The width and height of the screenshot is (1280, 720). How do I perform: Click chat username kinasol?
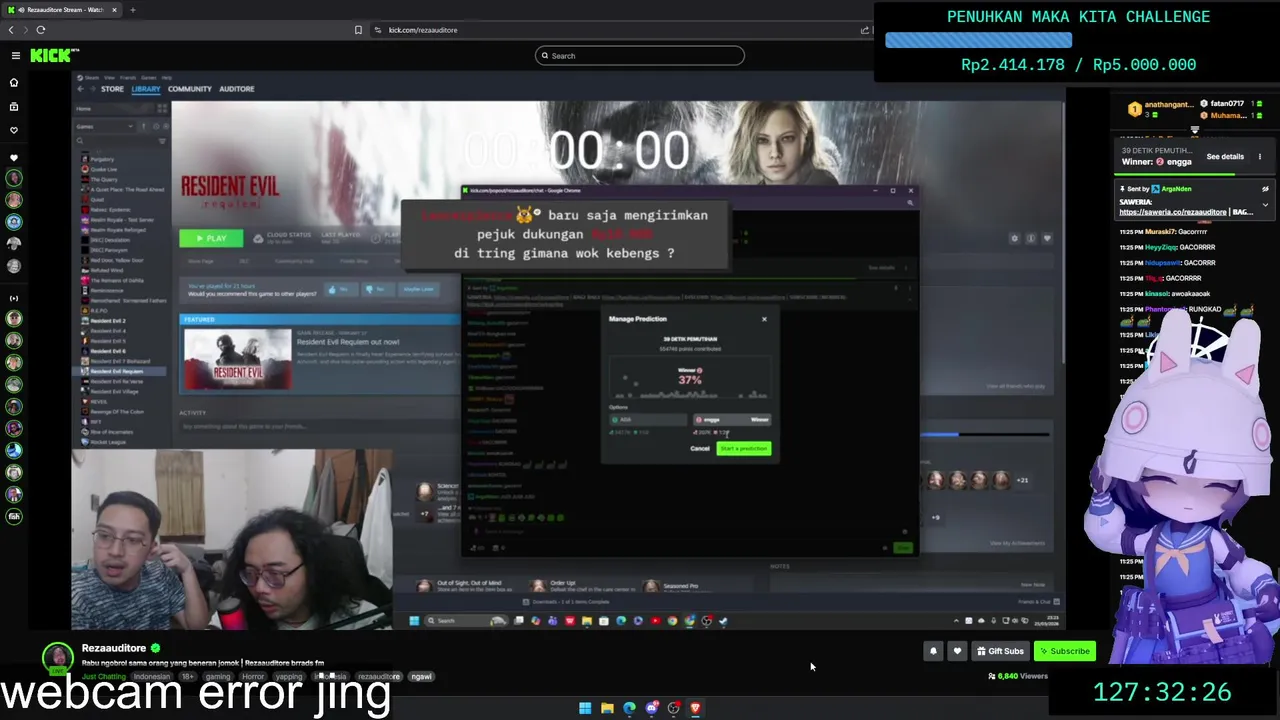pos(1157,294)
